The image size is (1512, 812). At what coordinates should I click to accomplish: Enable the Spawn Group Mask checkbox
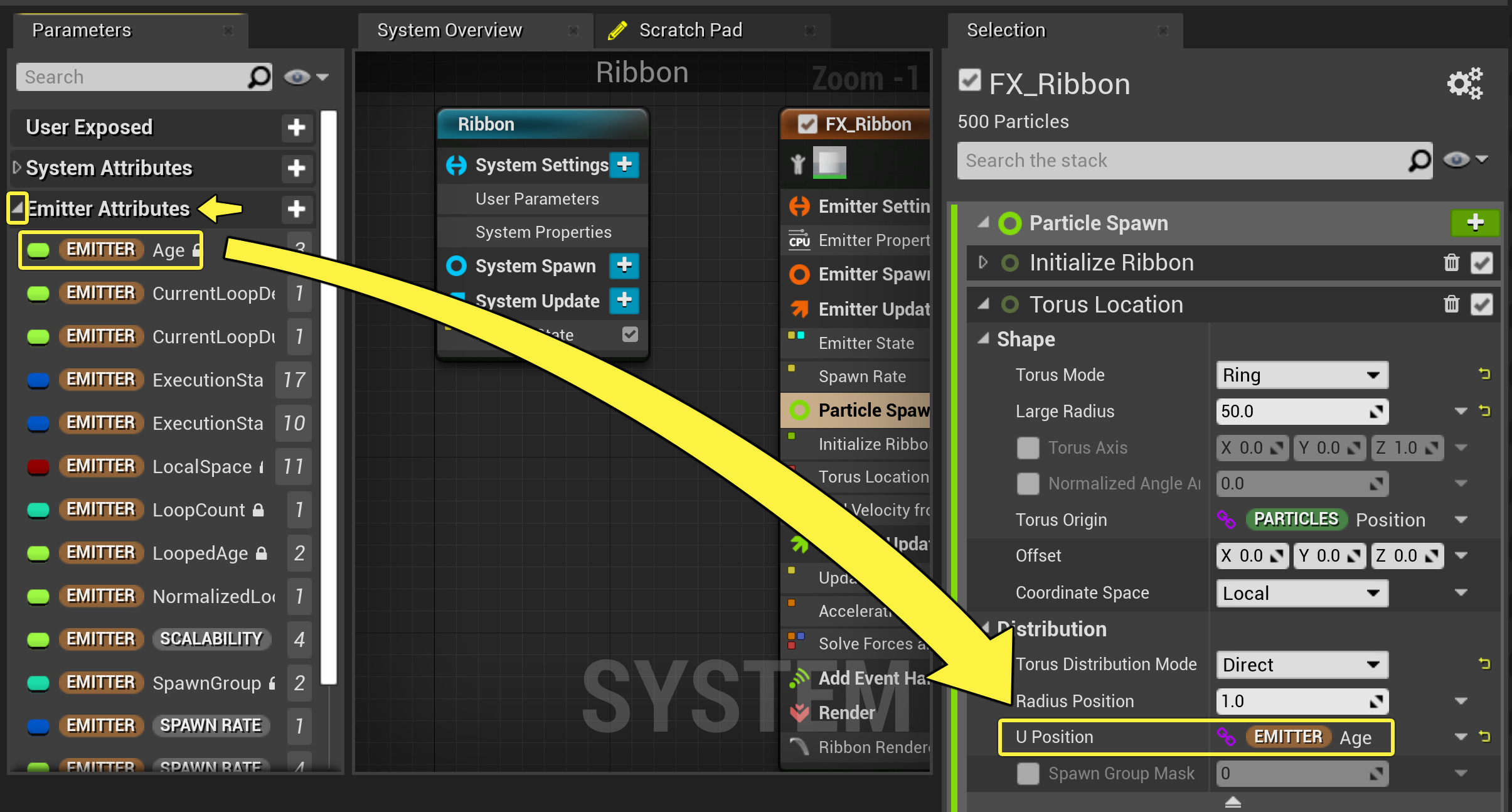1028,773
